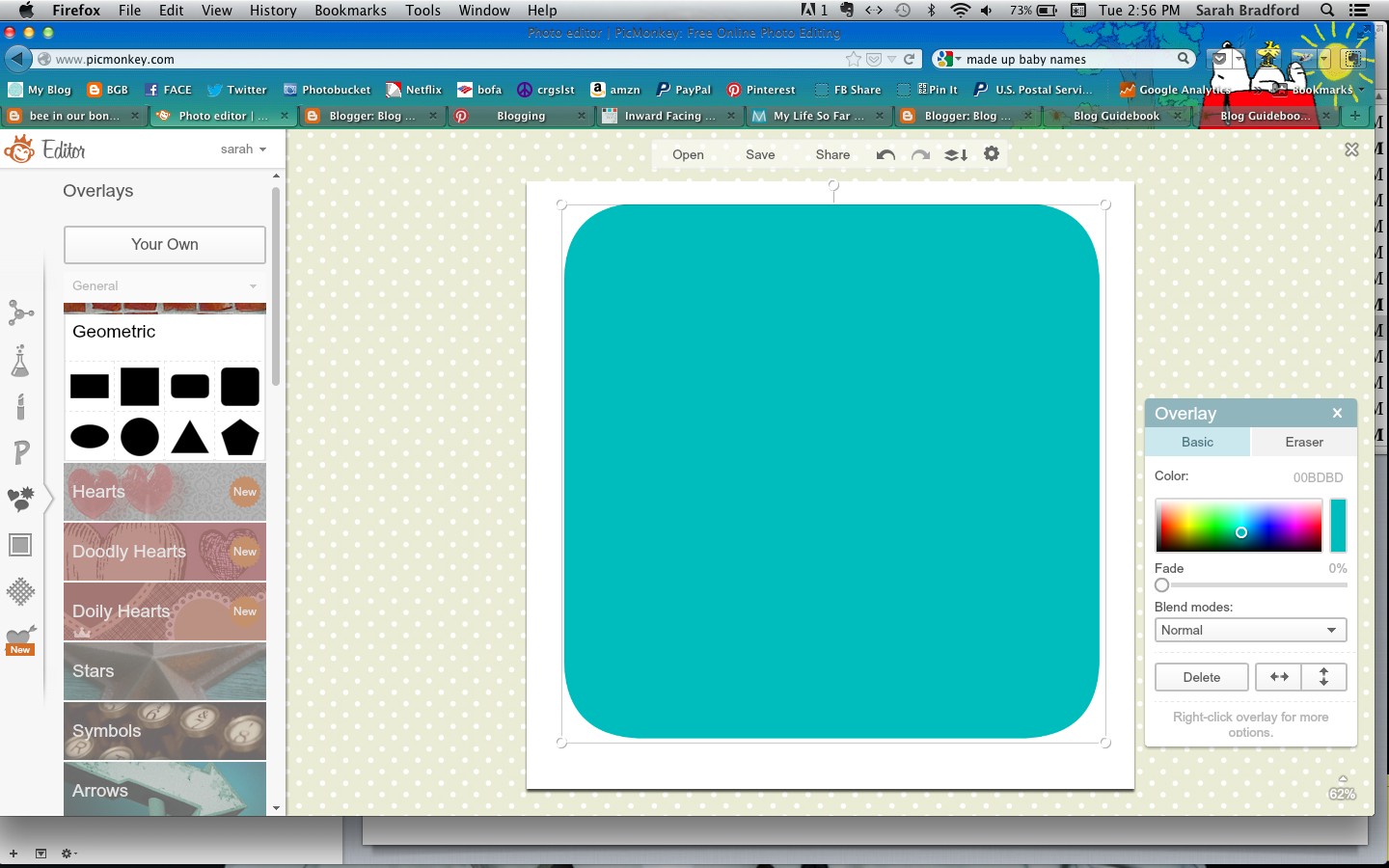The height and width of the screenshot is (868, 1389).
Task: Select the Touch Up lipstick tool
Action: pyautogui.click(x=21, y=407)
